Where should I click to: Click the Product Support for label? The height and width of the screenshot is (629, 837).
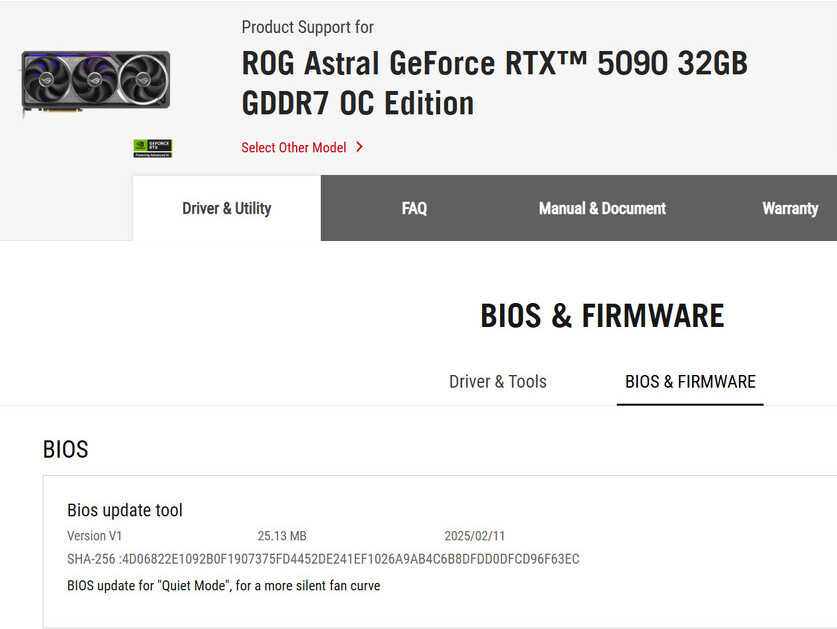(307, 27)
